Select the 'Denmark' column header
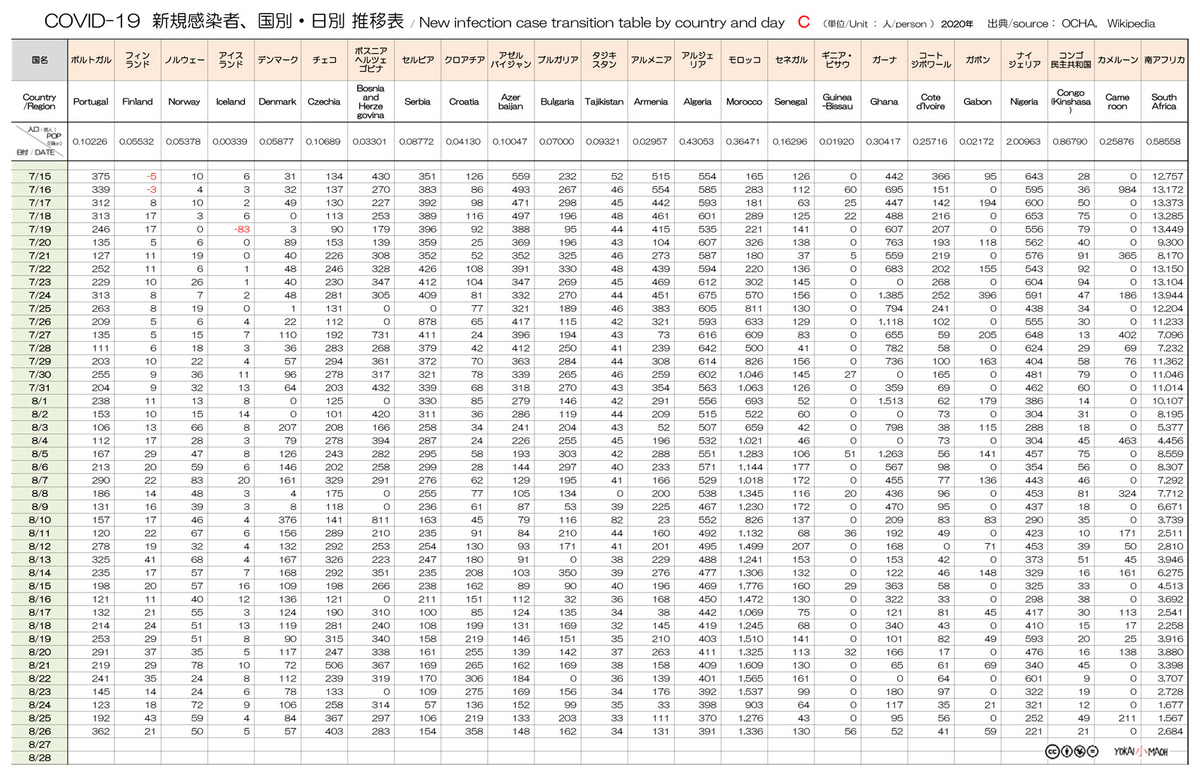The height and width of the screenshot is (772, 1200). [277, 101]
